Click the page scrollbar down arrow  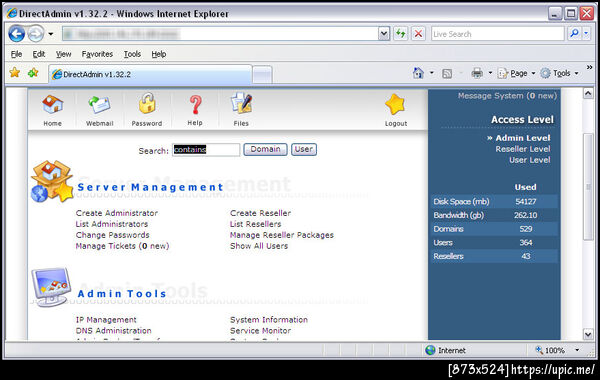coord(588,334)
